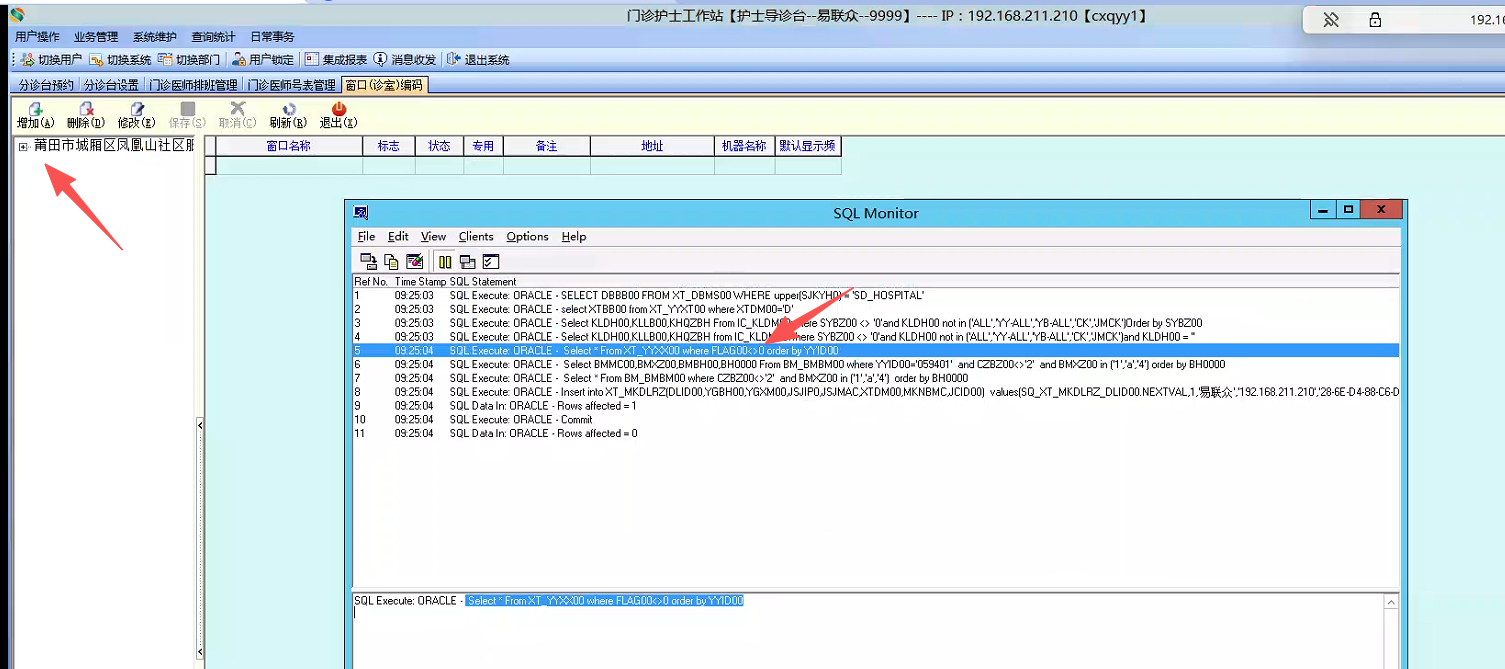Open the 业务管理 menu
1505x669 pixels.
point(96,37)
